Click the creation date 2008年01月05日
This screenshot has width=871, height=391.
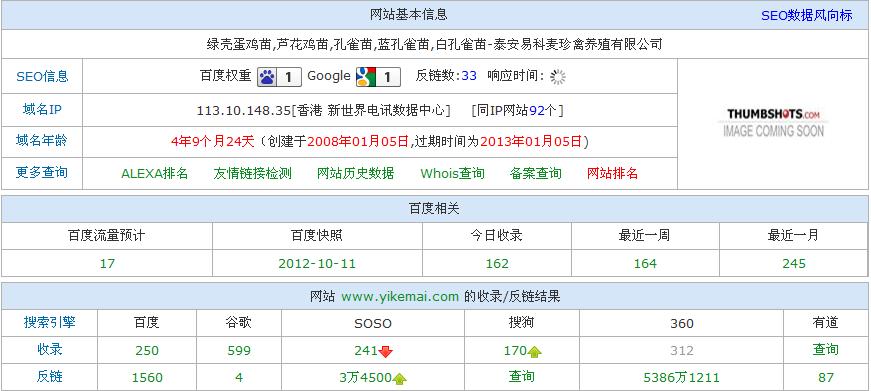pos(358,142)
